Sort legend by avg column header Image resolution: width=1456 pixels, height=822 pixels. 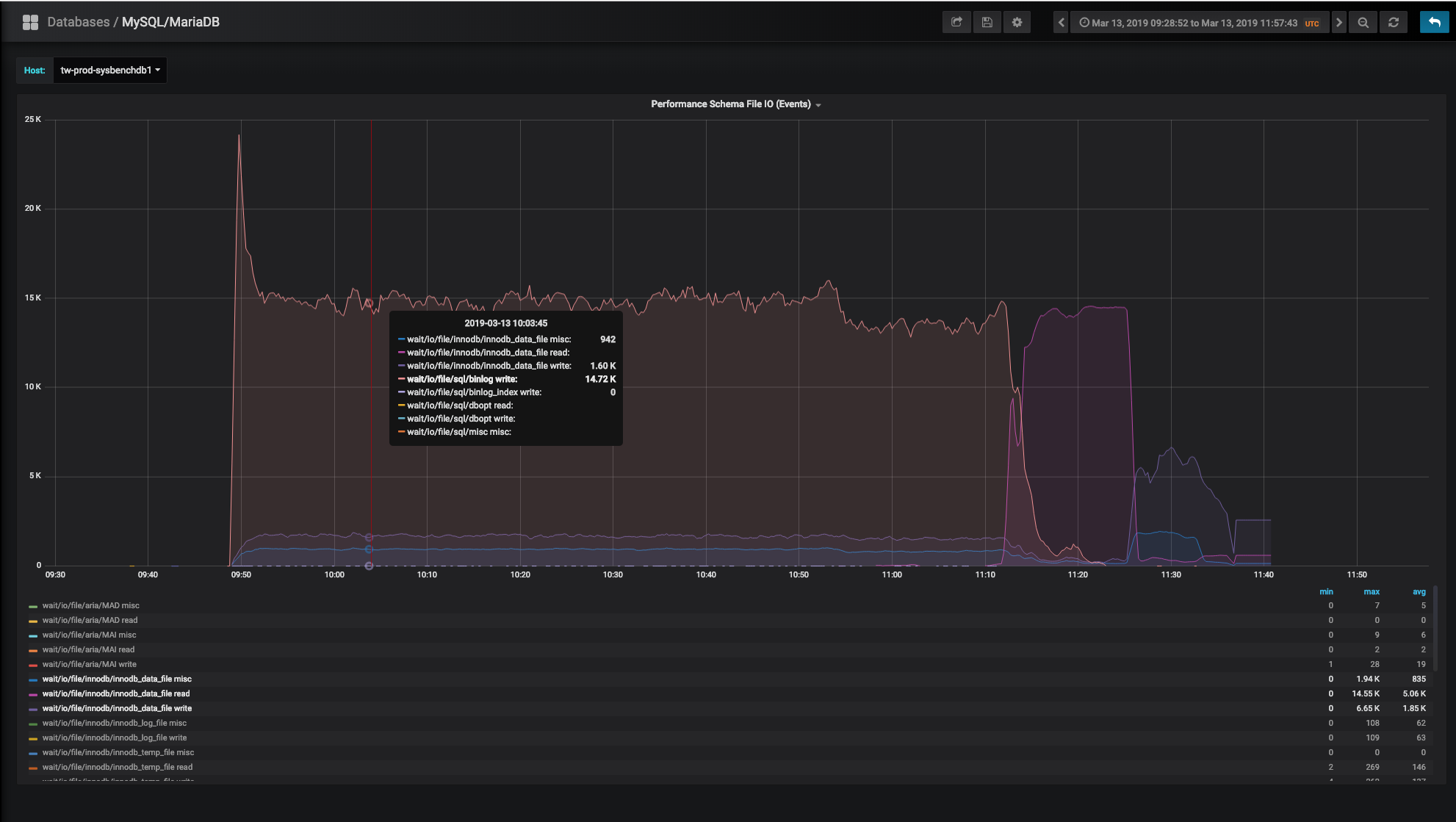1419,591
